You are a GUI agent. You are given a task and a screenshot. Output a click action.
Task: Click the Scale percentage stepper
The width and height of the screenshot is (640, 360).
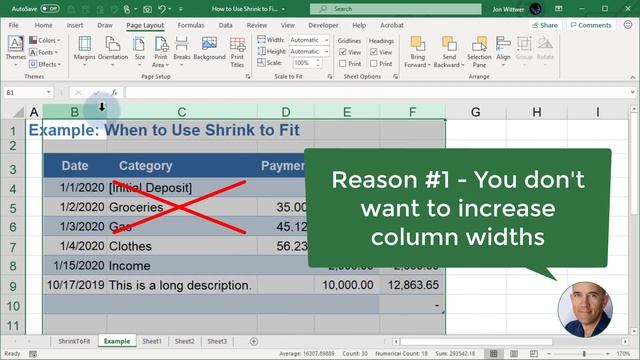click(318, 63)
